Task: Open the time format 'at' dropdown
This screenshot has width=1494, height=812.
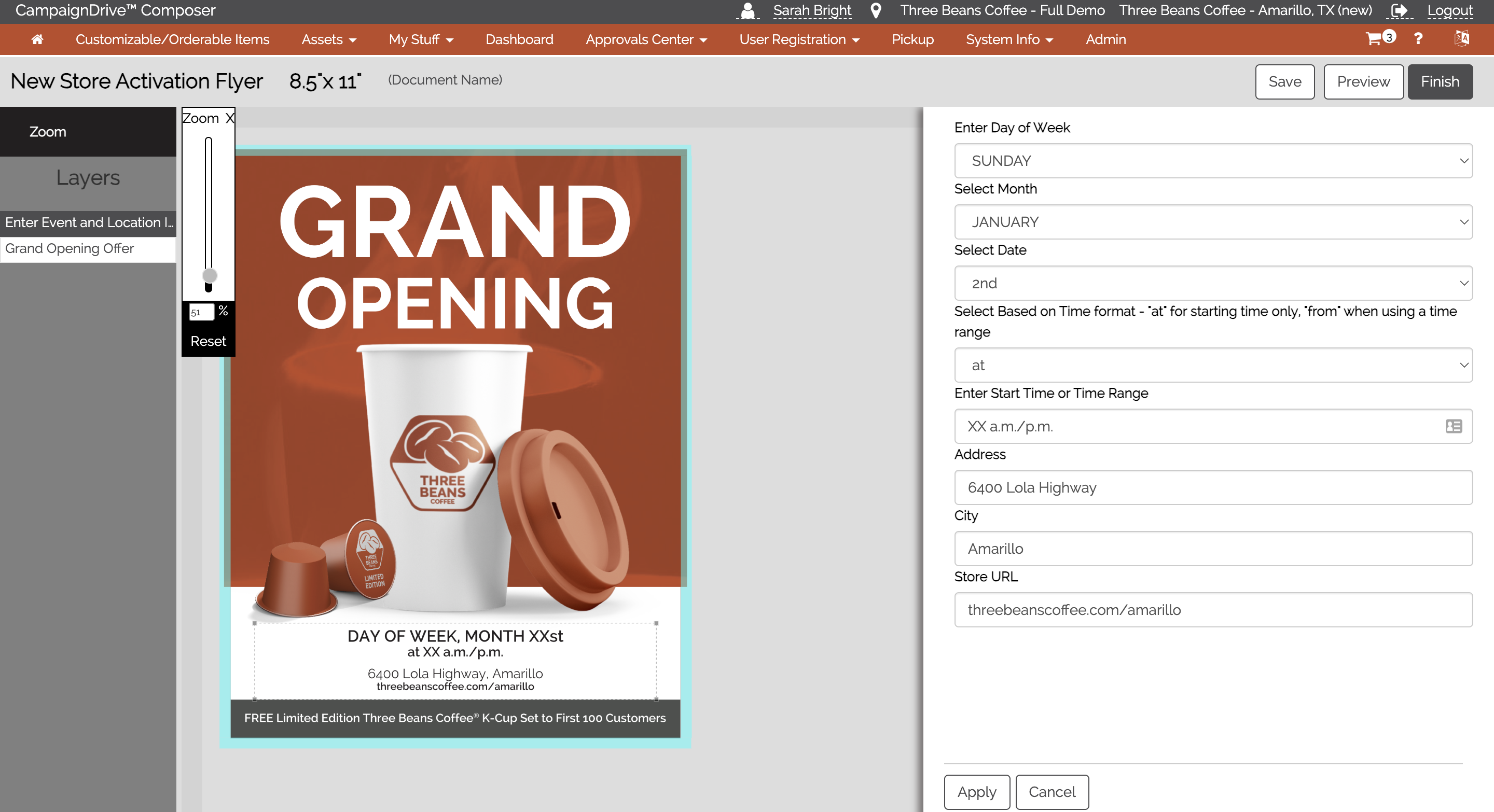Action: pos(1213,365)
